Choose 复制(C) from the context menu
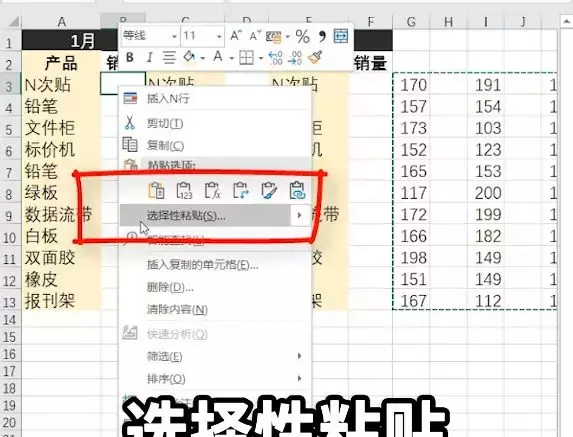The width and height of the screenshot is (573, 437). point(216,145)
